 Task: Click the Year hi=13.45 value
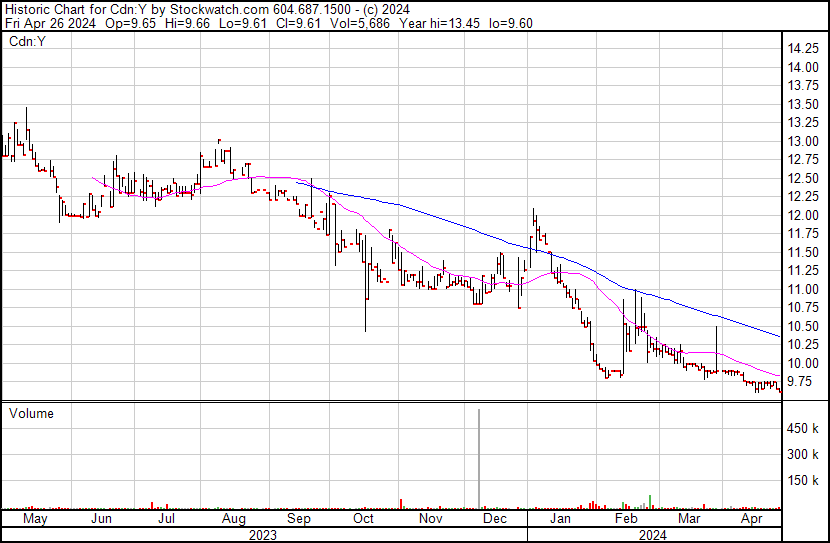click(439, 23)
